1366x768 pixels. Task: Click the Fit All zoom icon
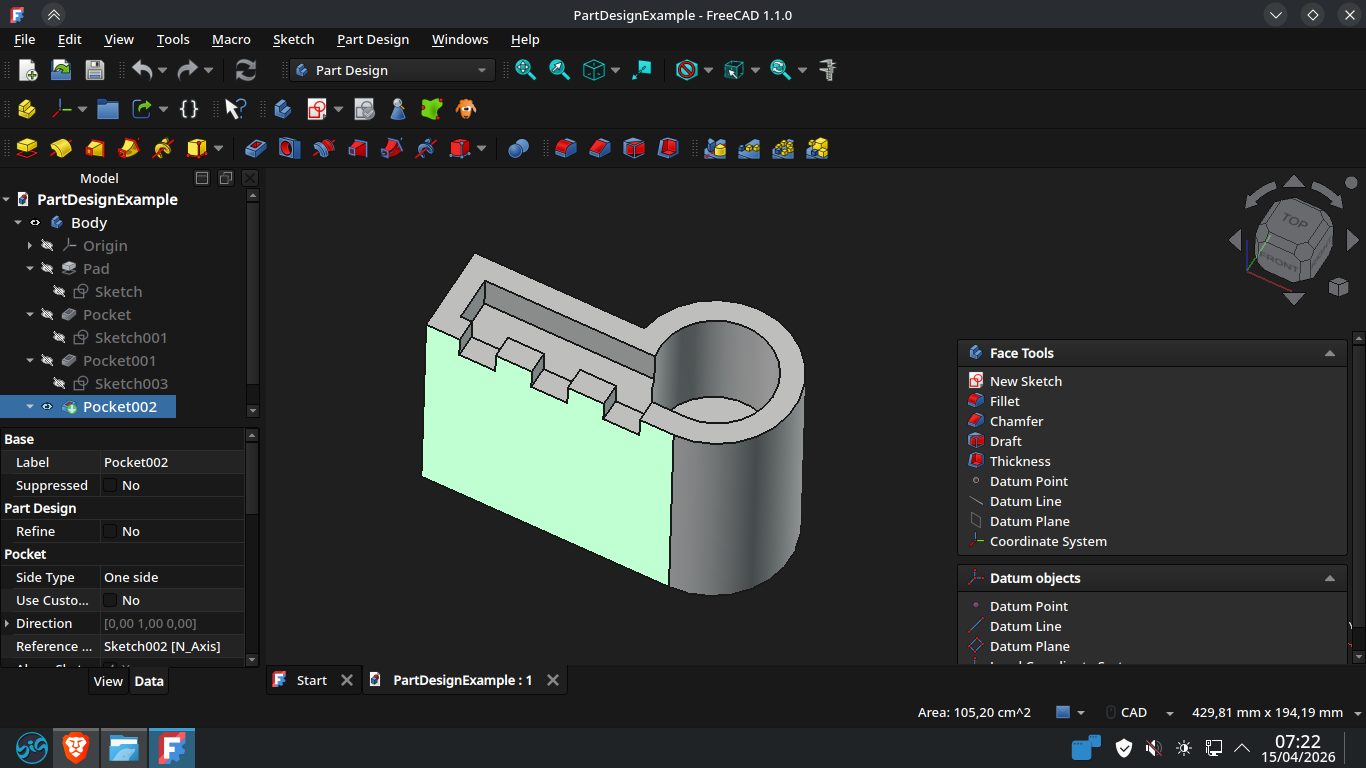(526, 70)
